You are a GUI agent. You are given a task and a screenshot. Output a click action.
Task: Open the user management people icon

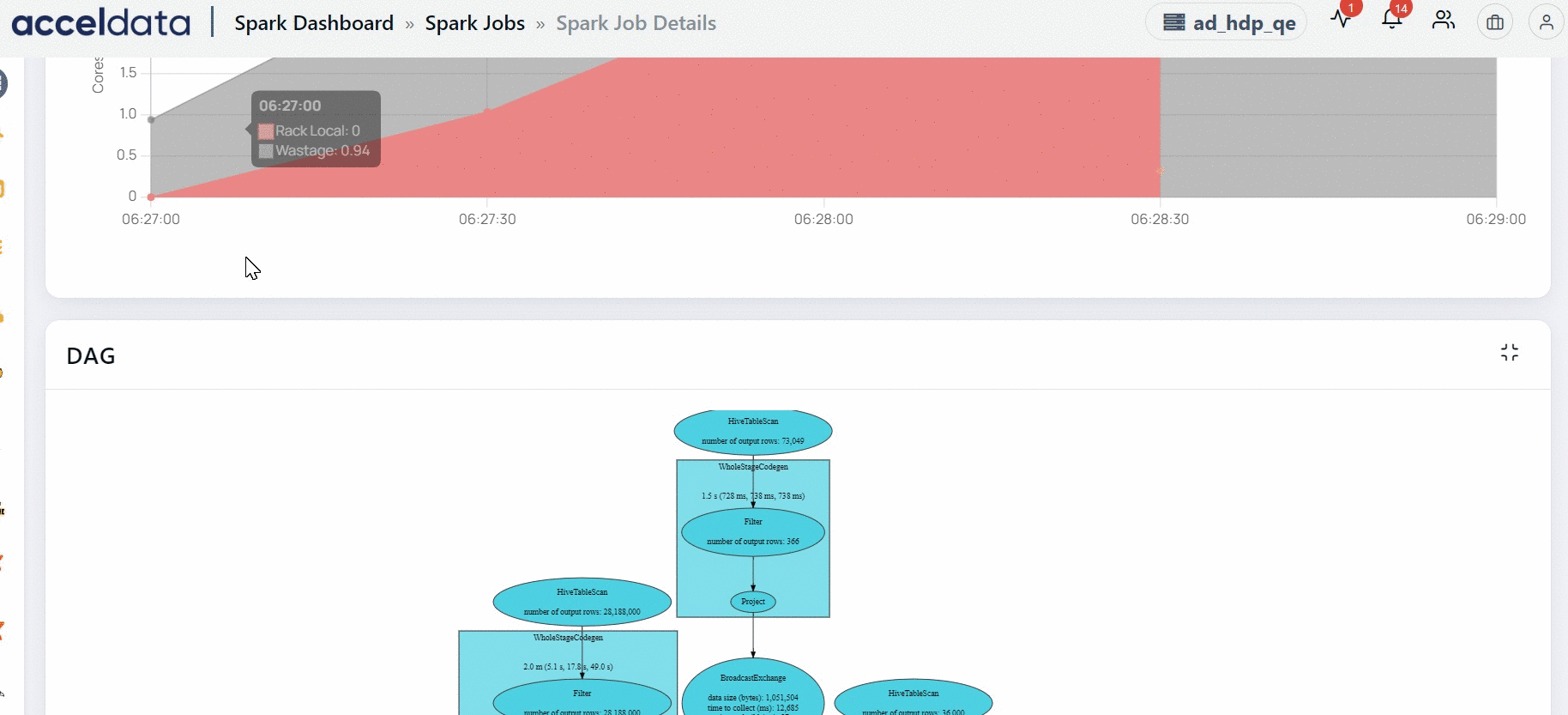point(1444,21)
